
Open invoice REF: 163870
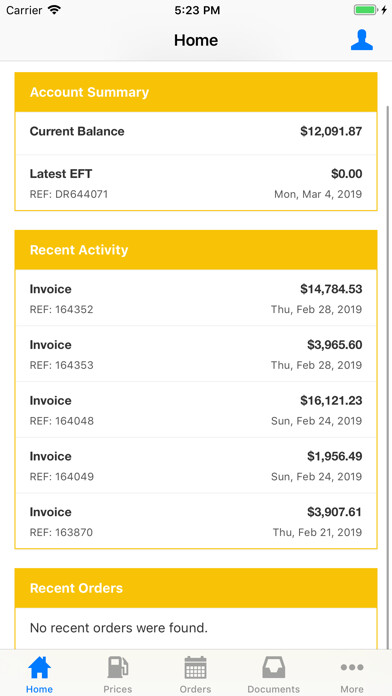point(196,521)
